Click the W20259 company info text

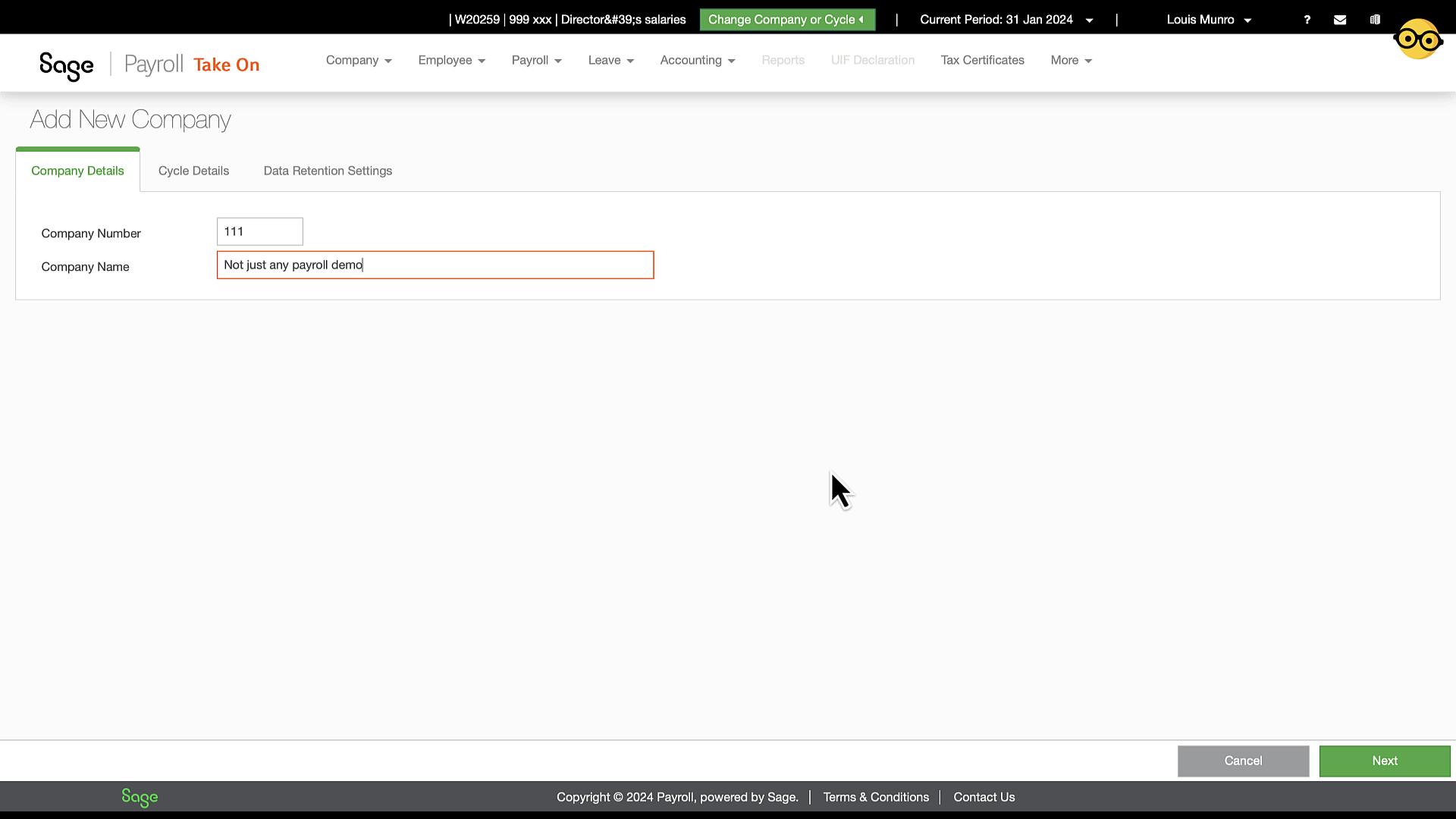pos(569,20)
